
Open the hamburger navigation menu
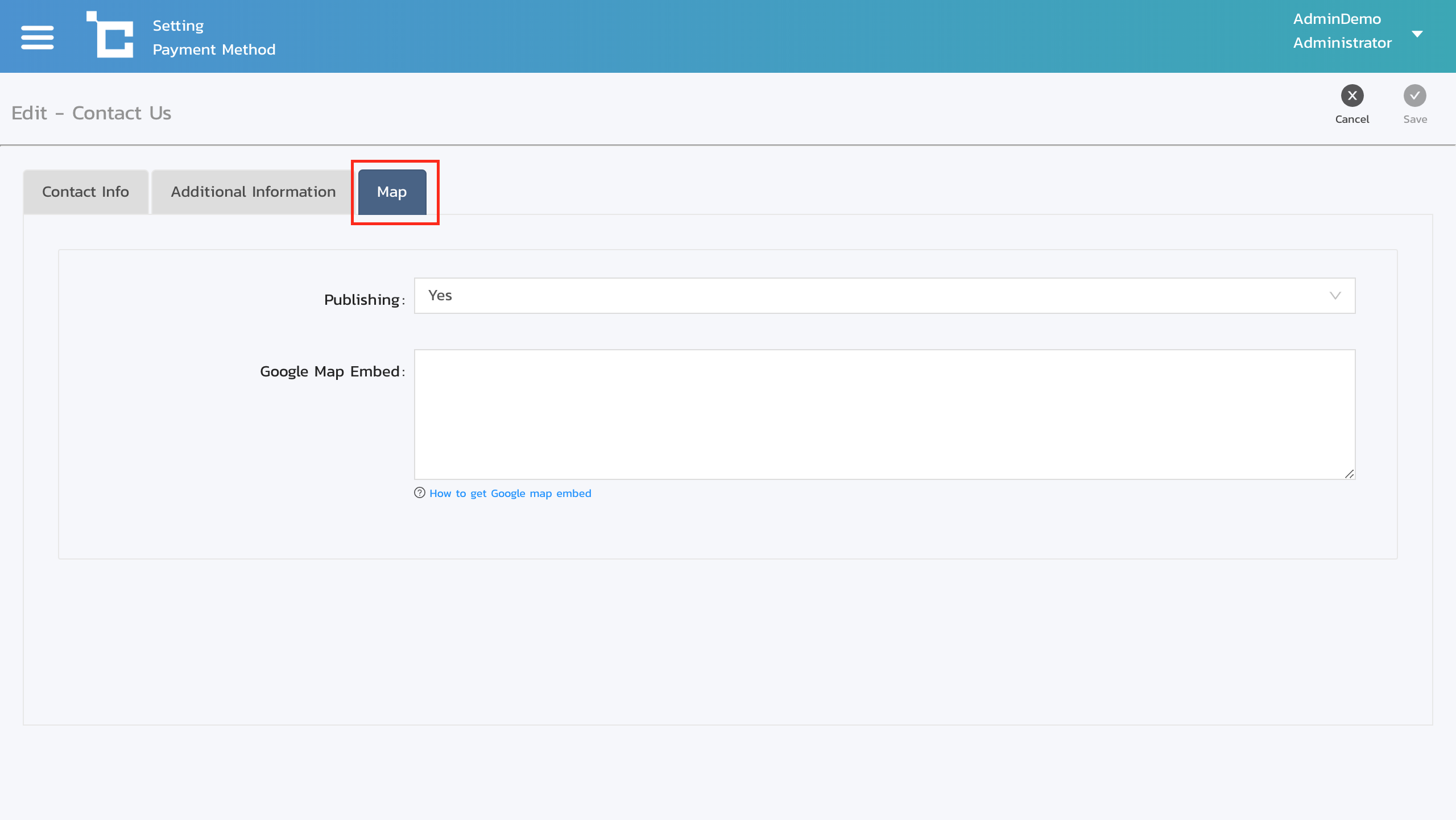coord(38,38)
